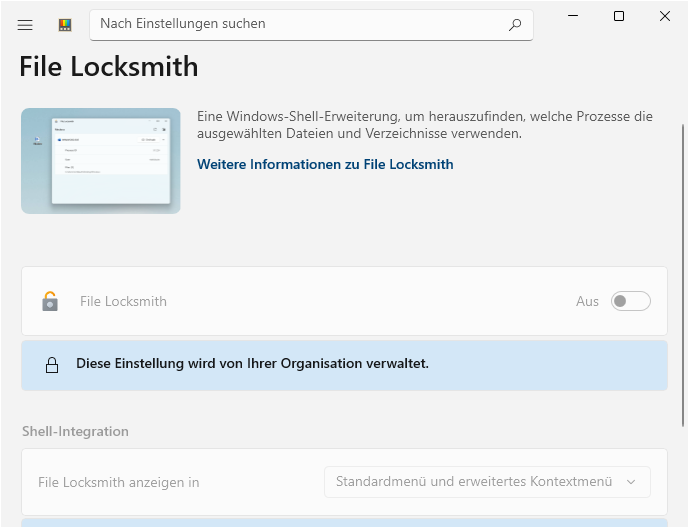This screenshot has width=689, height=528.
Task: Maximize the settings window
Action: (619, 16)
